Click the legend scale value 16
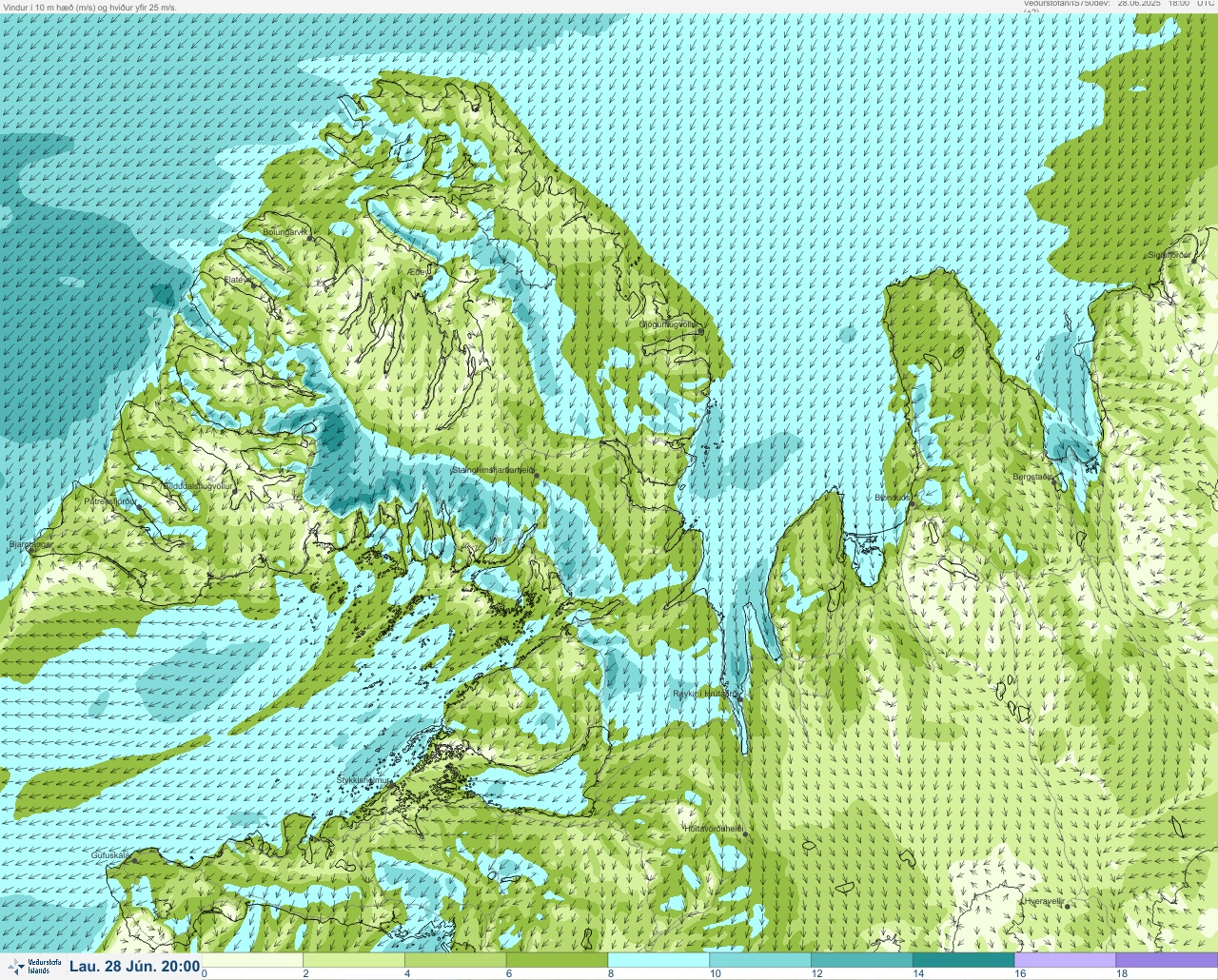This screenshot has height=980, width=1218. 1020,973
